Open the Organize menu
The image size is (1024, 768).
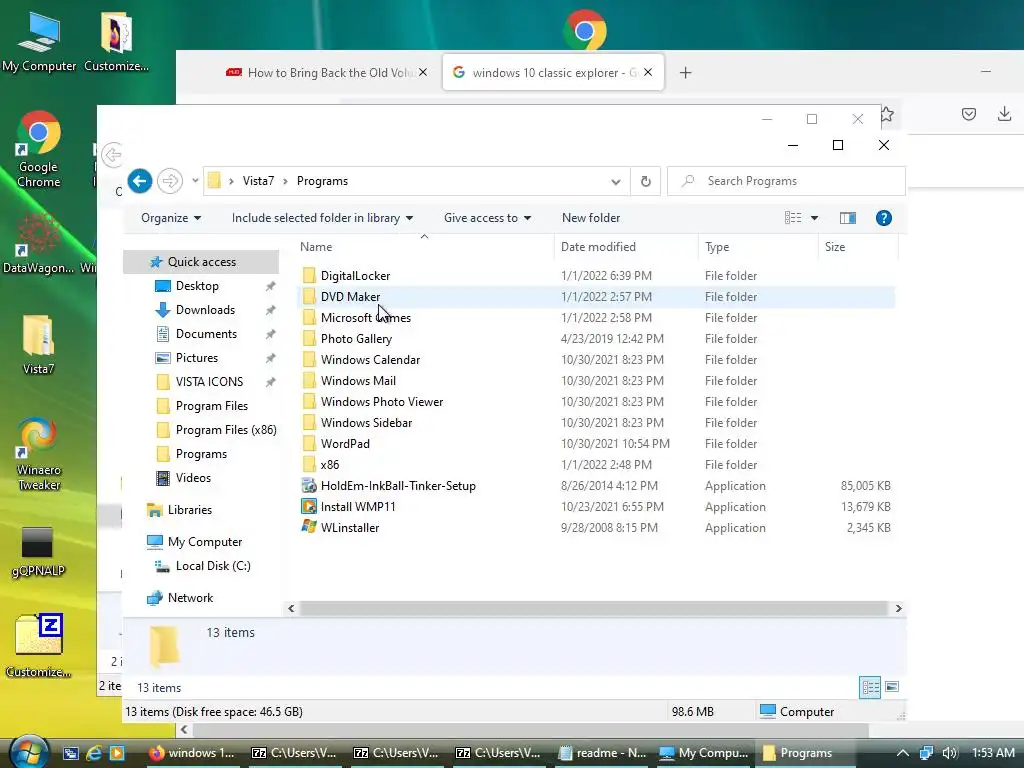coord(170,217)
